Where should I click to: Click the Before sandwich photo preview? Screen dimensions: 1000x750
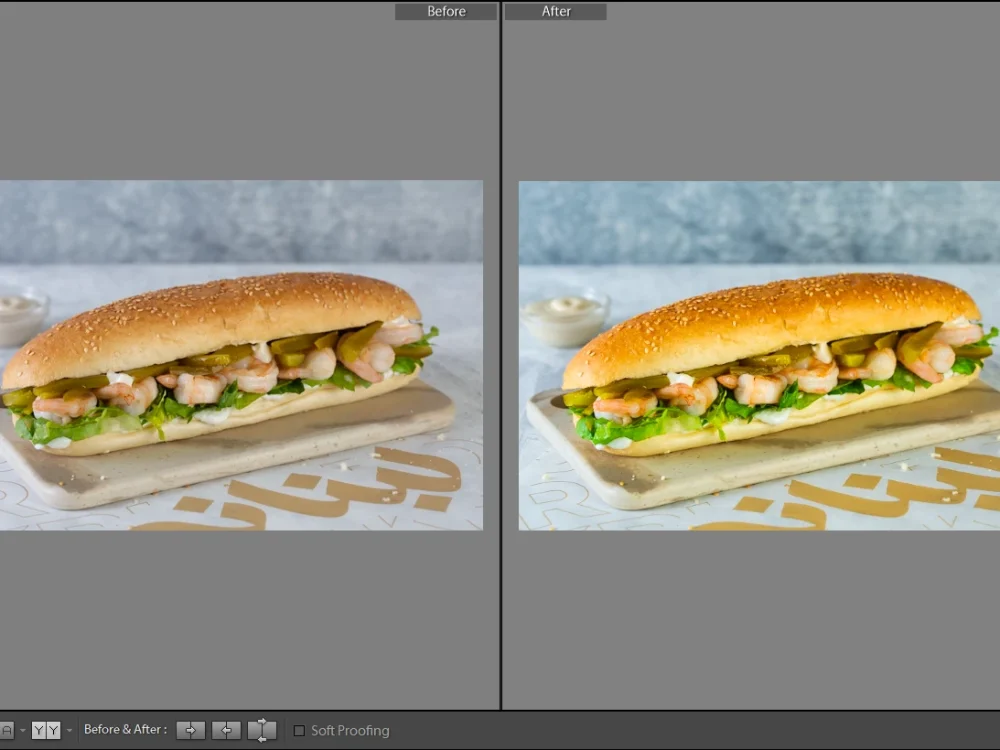coord(241,355)
